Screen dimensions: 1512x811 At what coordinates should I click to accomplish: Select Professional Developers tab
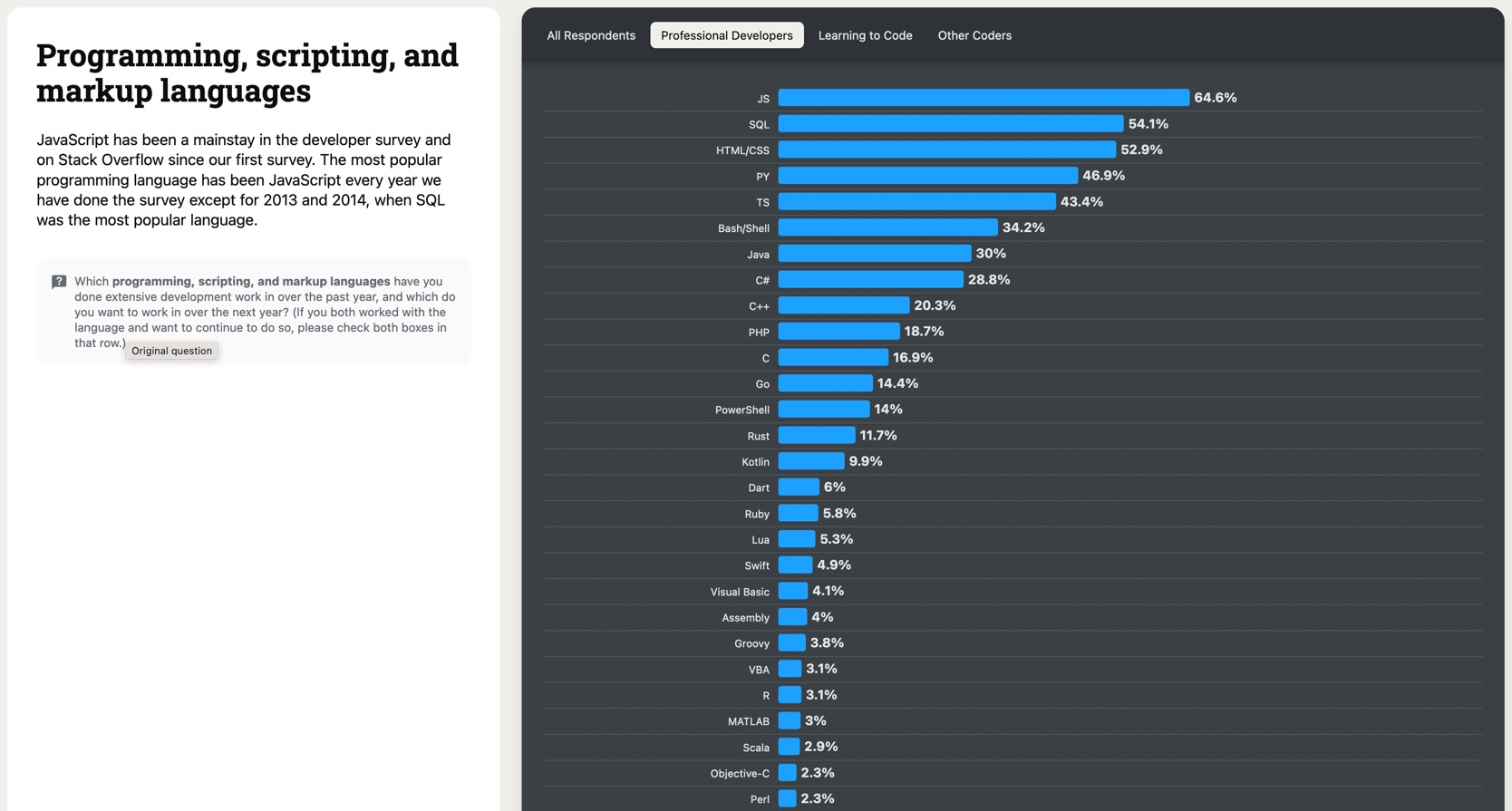pyautogui.click(x=726, y=35)
